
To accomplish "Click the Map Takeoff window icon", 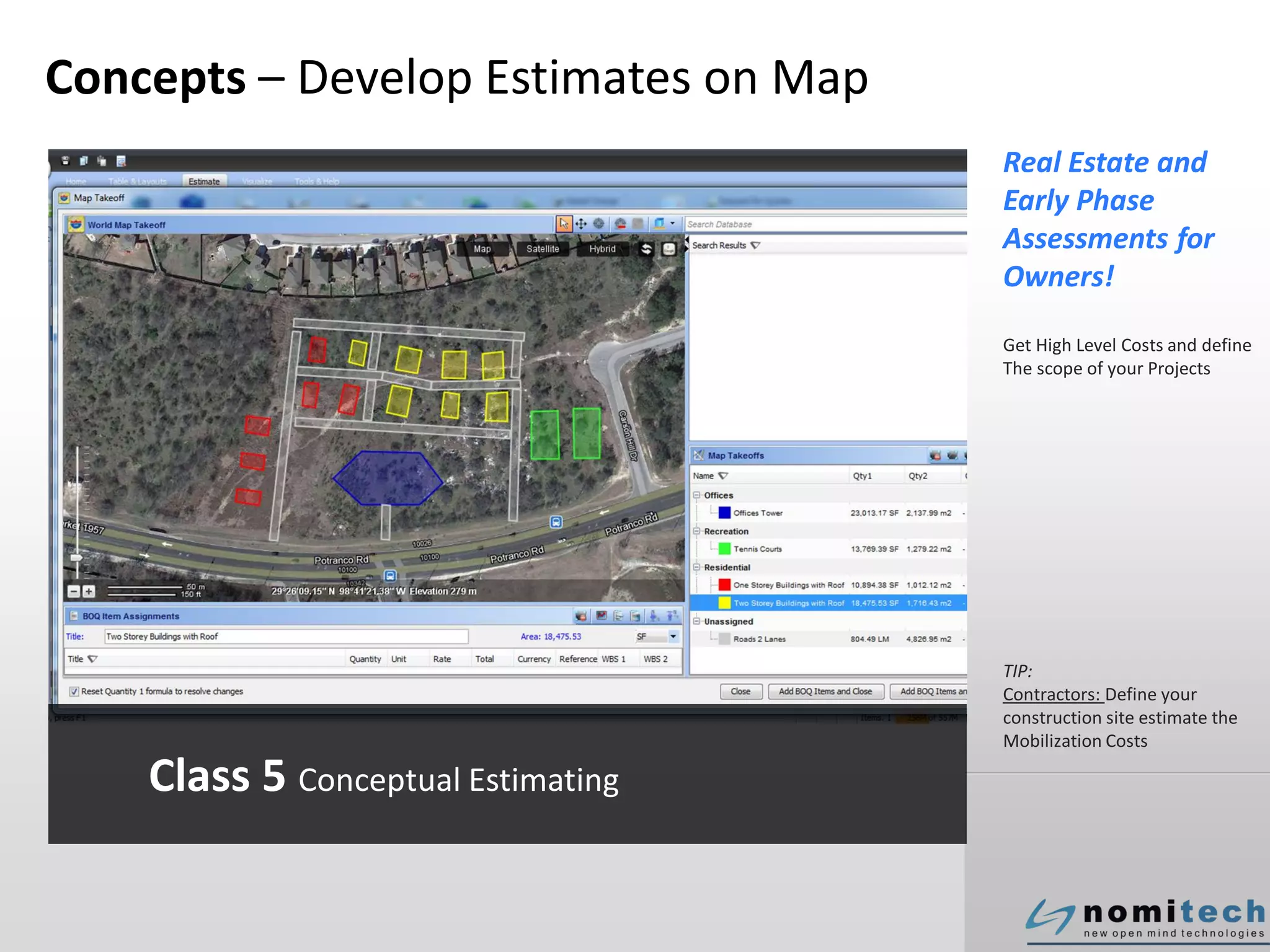I will click(x=64, y=198).
